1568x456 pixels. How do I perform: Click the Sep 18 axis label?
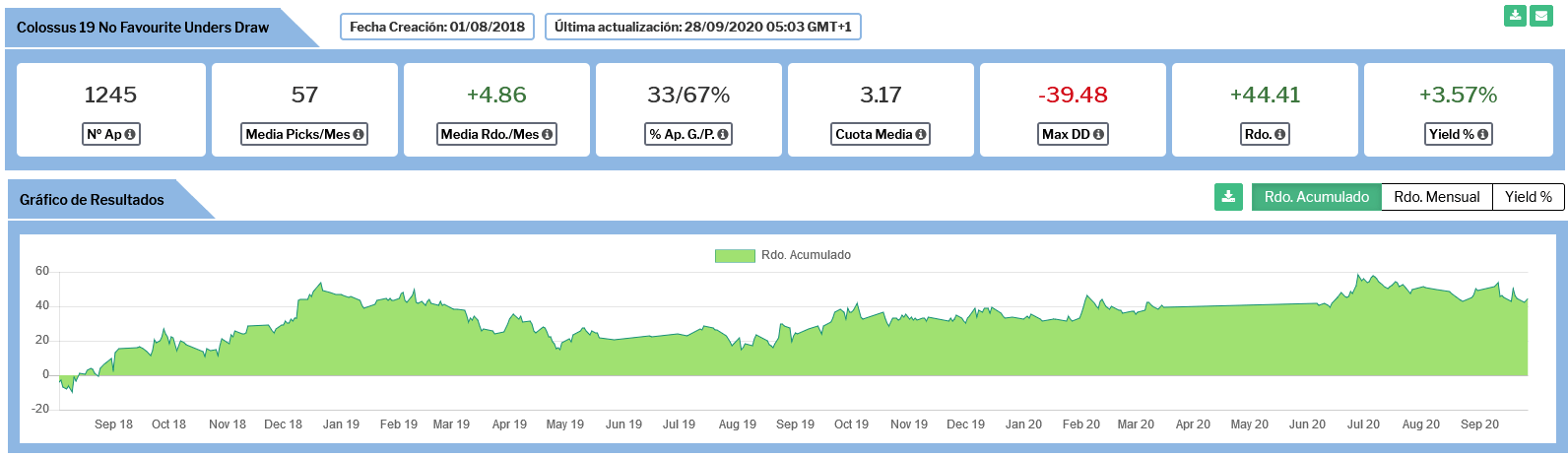113,424
